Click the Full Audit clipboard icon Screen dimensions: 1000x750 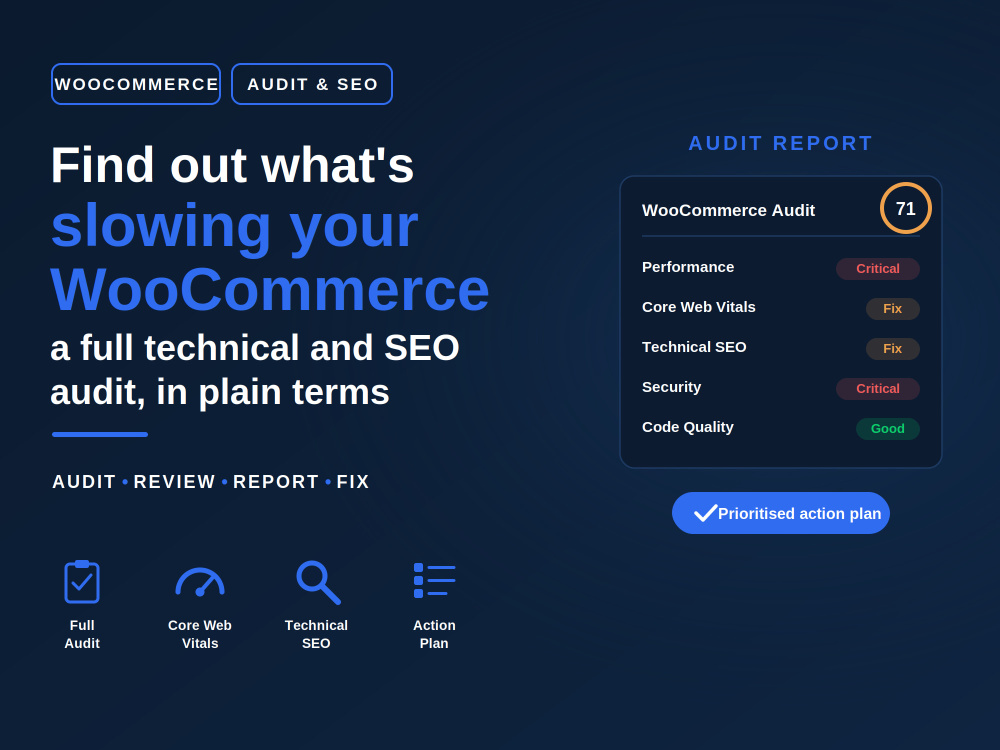pyautogui.click(x=82, y=581)
